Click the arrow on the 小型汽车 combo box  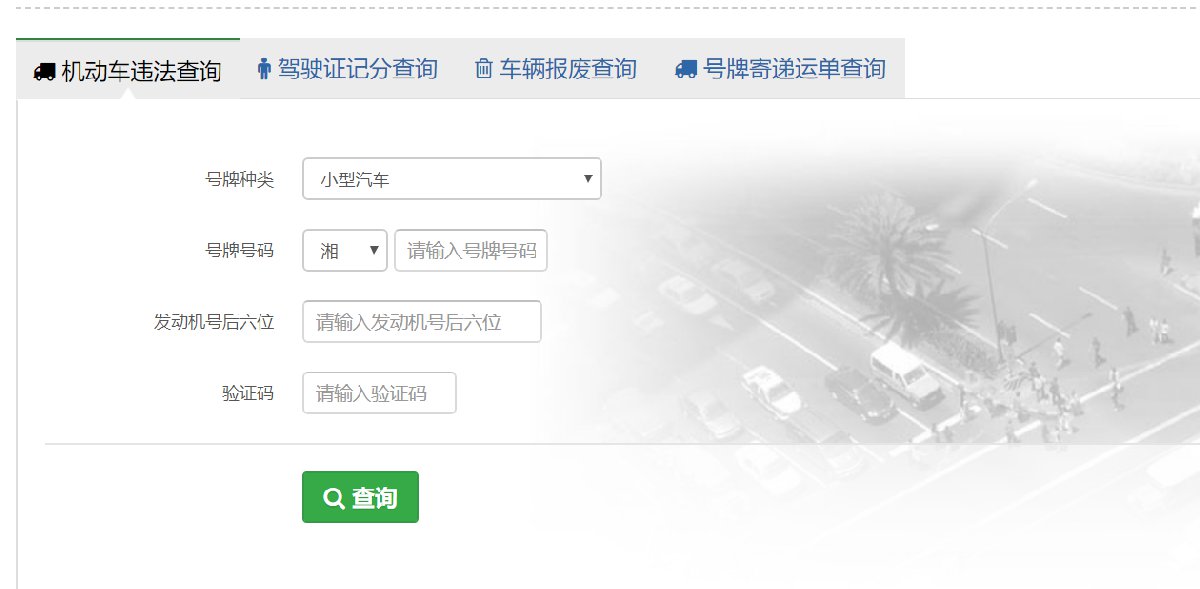(x=587, y=179)
